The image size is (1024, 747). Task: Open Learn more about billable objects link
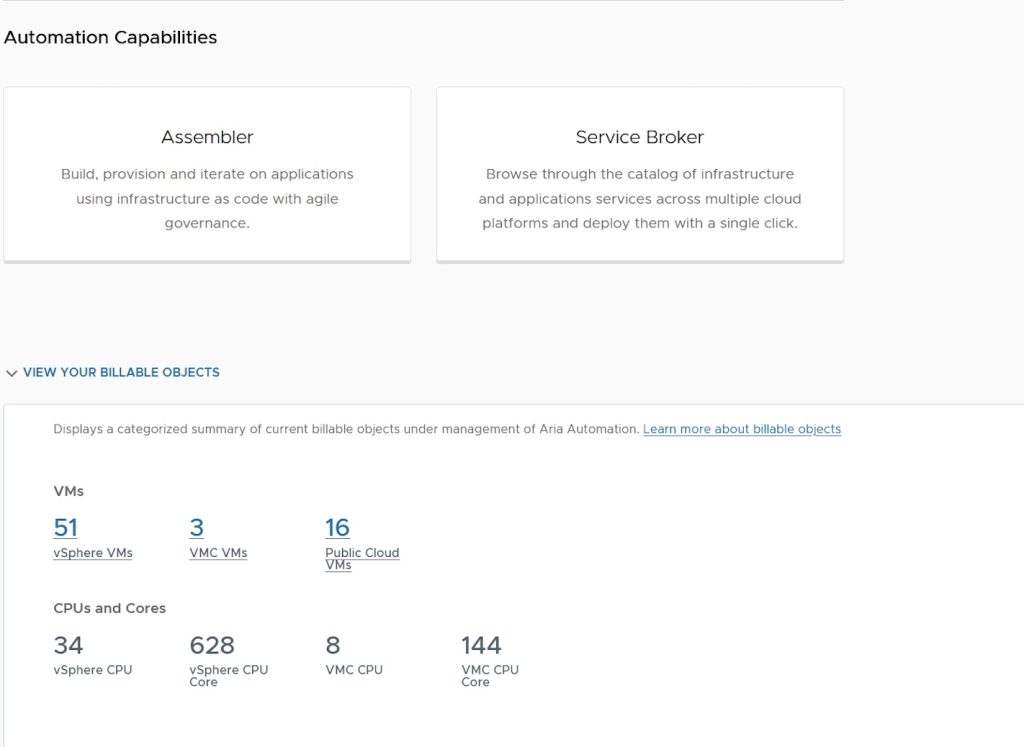click(741, 429)
